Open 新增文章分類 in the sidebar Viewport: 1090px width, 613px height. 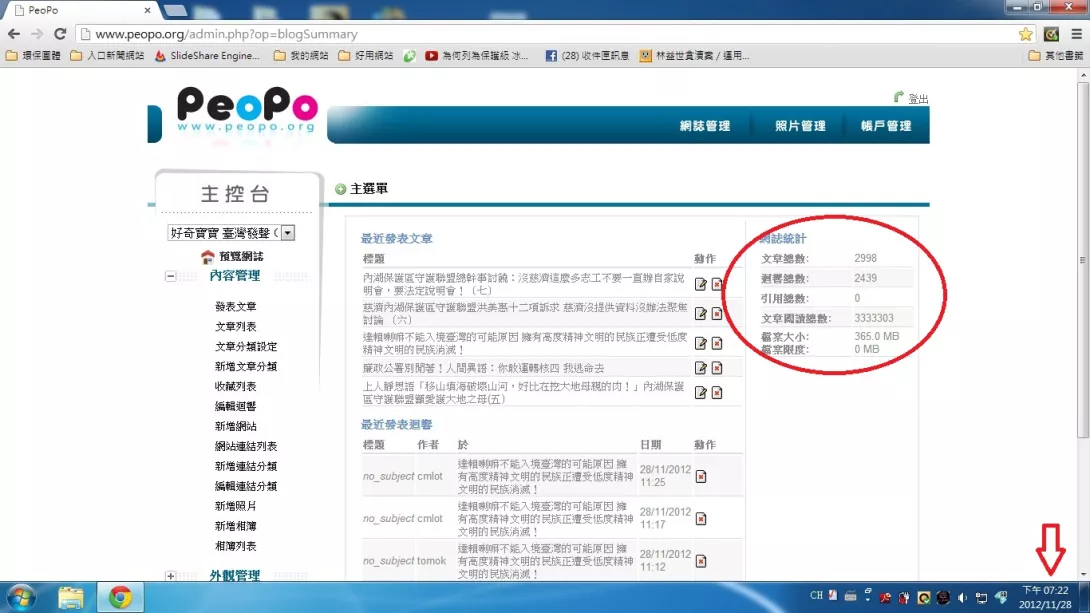pos(246,366)
